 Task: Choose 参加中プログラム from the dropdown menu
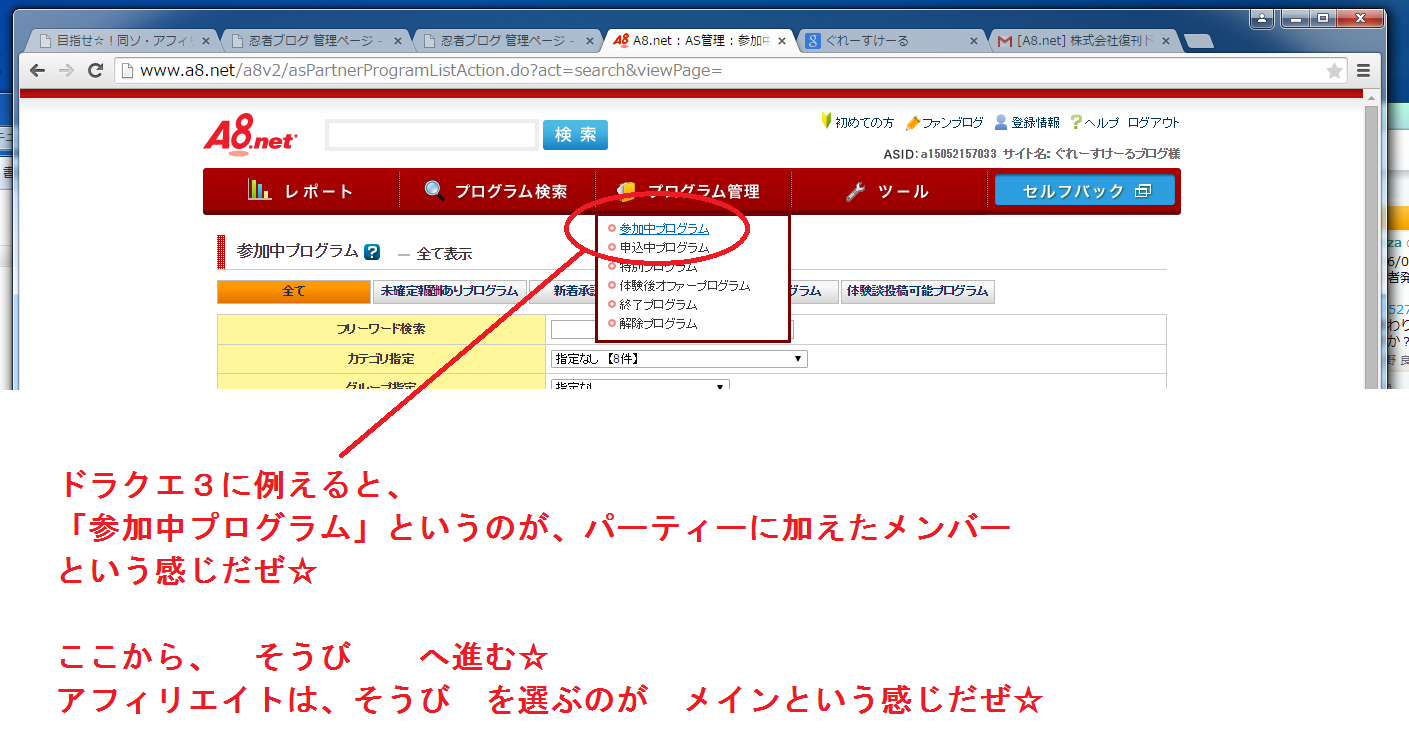664,229
